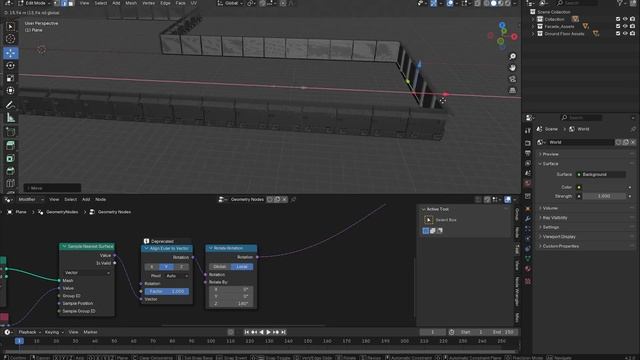The image size is (640, 360).
Task: Open the Render properties tab
Action: (x=528, y=143)
